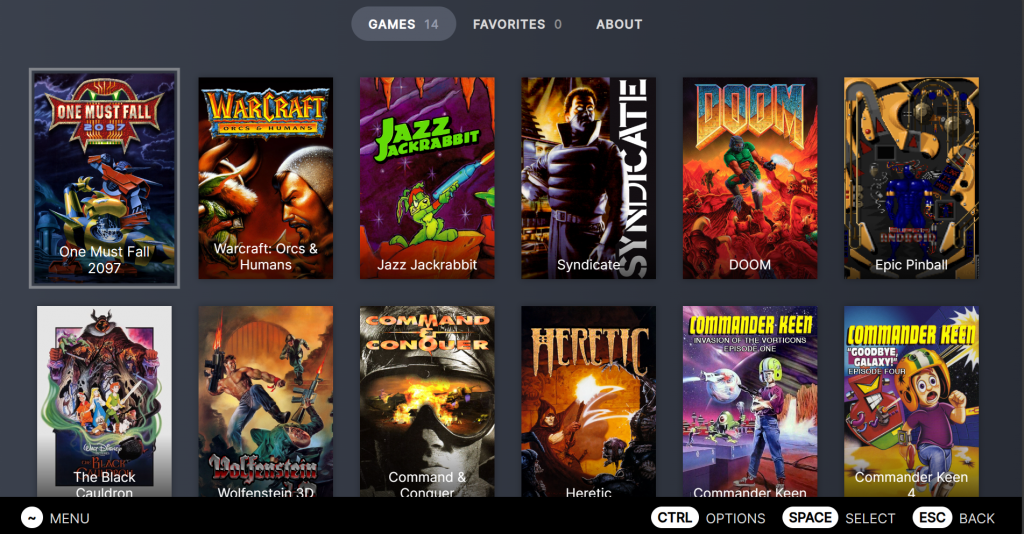Open the Heretic game cover
This screenshot has width=1024, height=534.
pos(588,401)
